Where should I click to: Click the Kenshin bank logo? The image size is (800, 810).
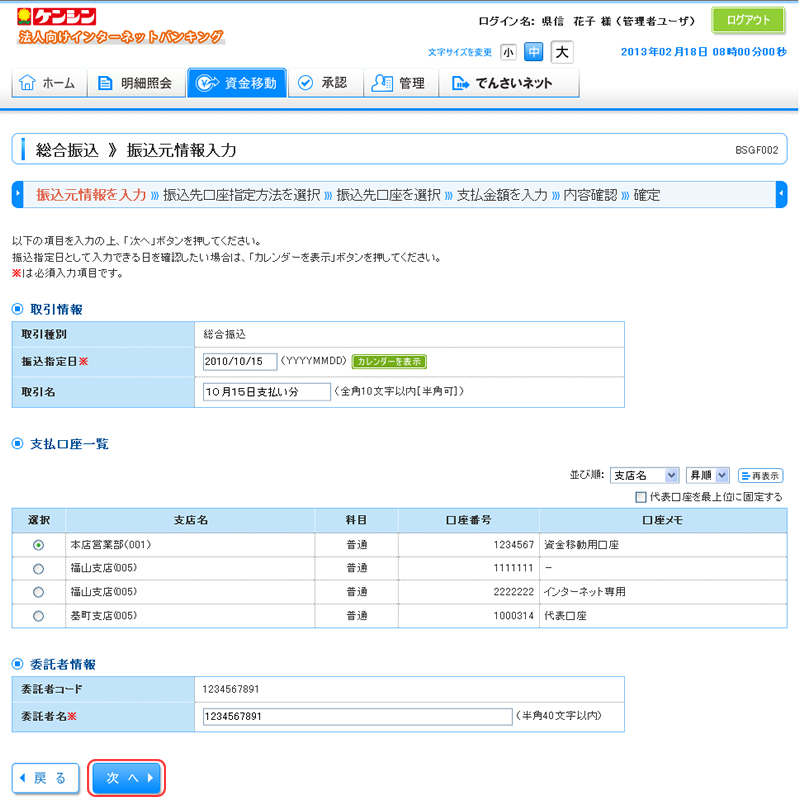tap(58, 17)
